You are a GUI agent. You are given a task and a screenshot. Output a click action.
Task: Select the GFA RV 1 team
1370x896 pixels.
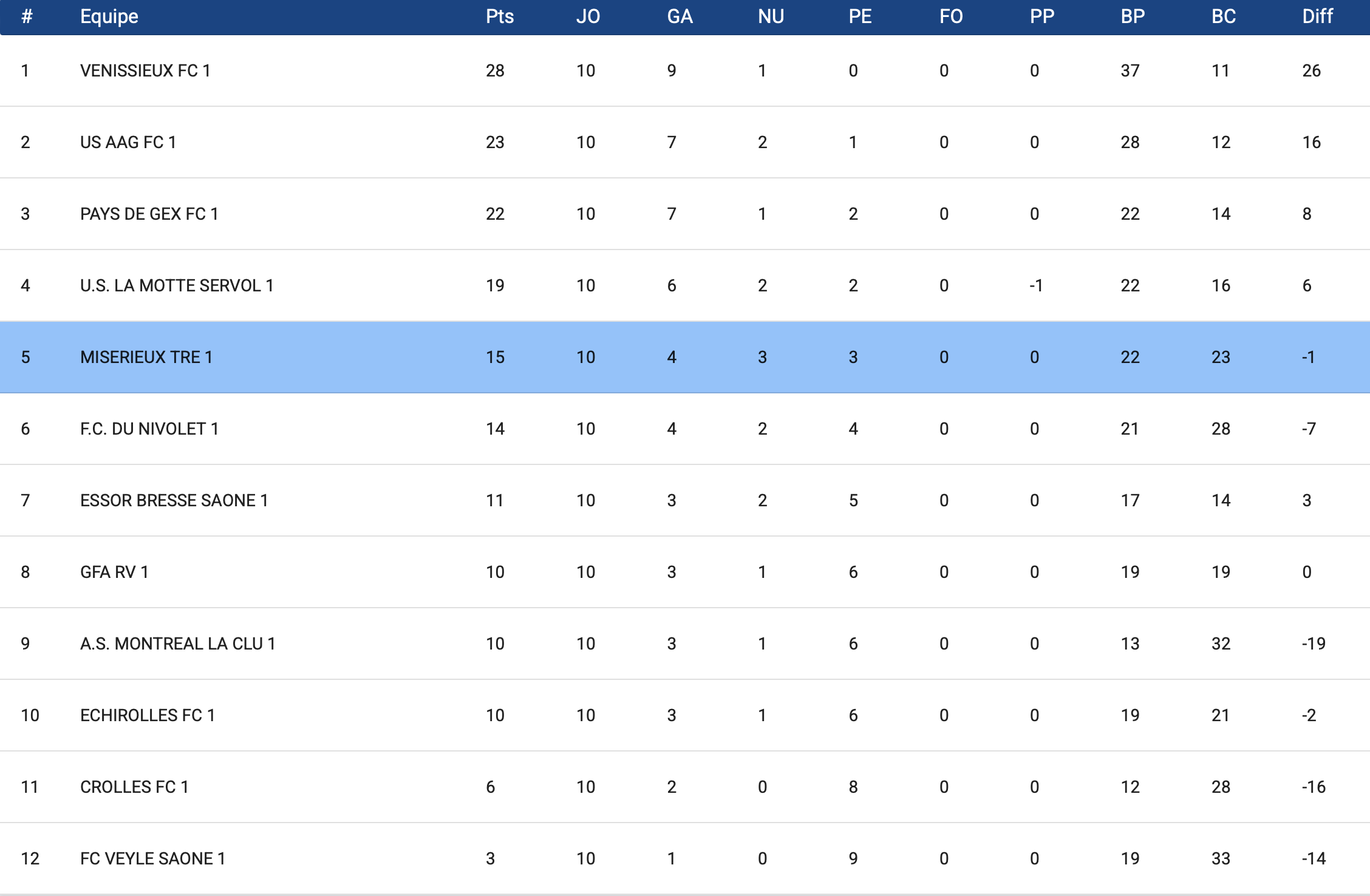click(114, 572)
